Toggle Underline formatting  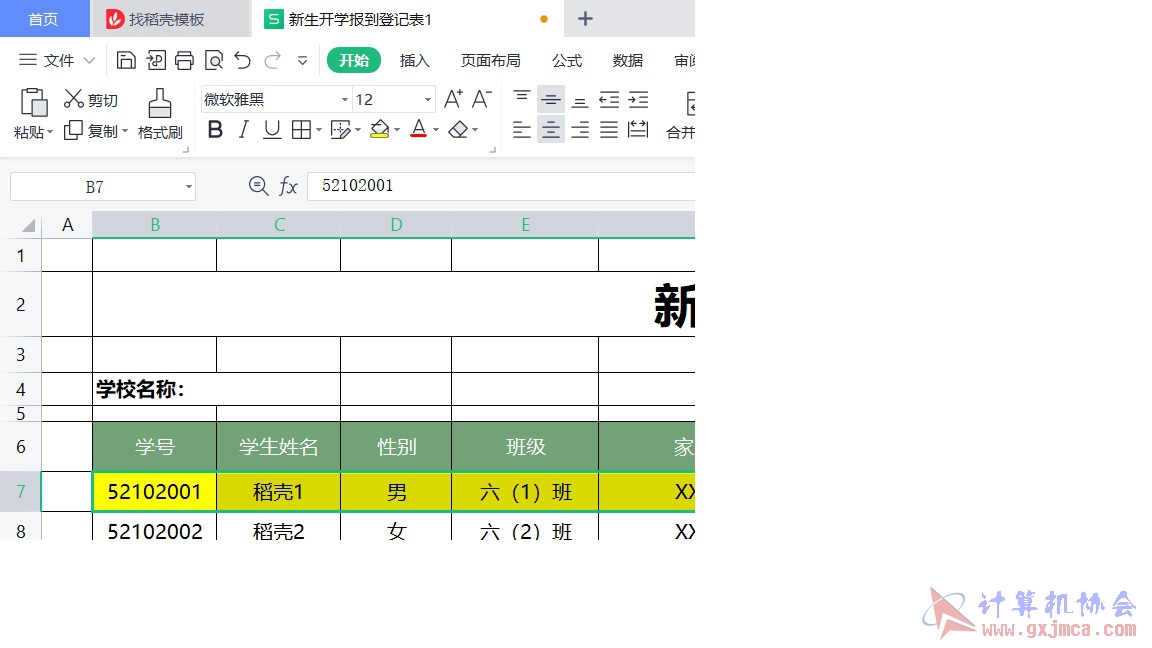[272, 130]
